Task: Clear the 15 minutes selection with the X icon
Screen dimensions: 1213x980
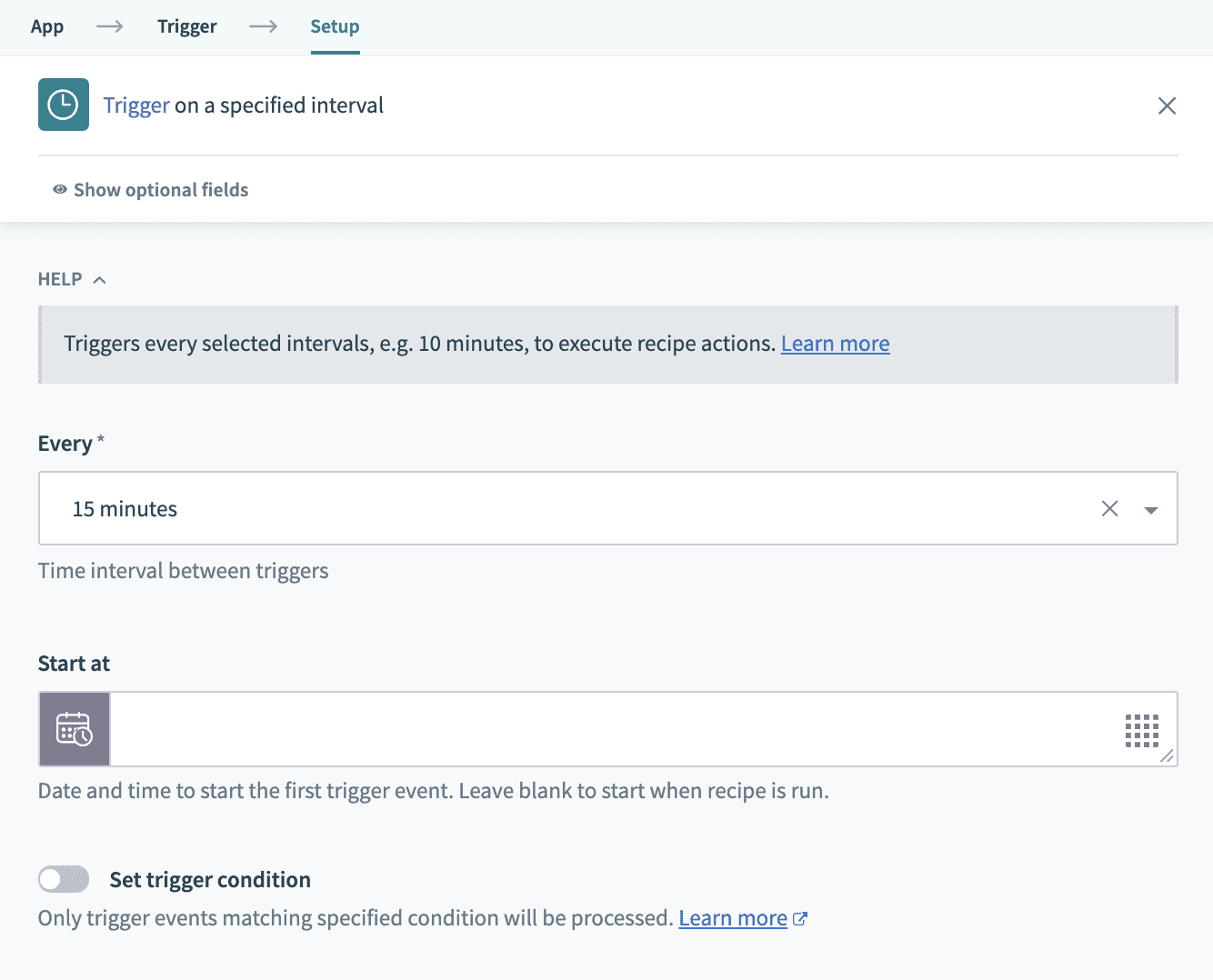Action: 1109,508
